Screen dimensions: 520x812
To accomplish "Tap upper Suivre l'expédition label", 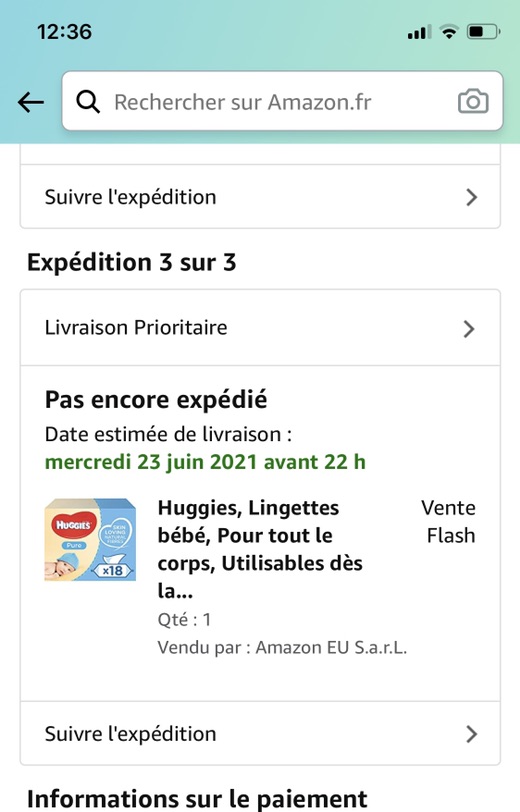I will [131, 197].
